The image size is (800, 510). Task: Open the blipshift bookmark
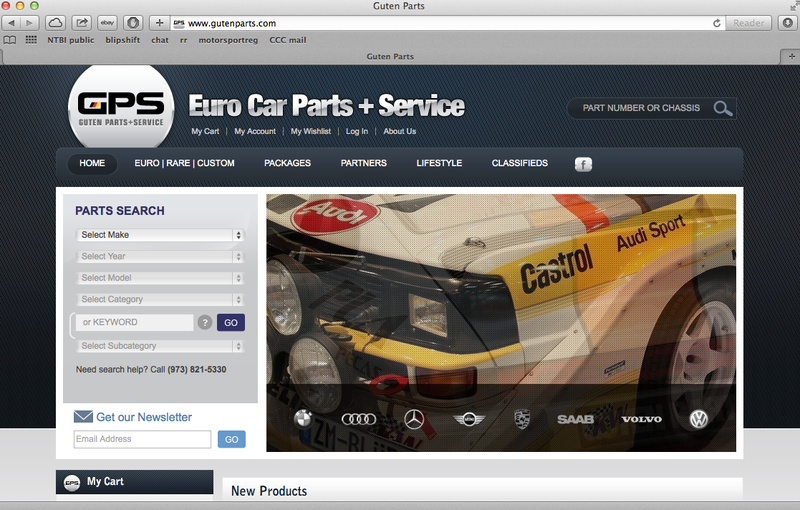pos(122,40)
